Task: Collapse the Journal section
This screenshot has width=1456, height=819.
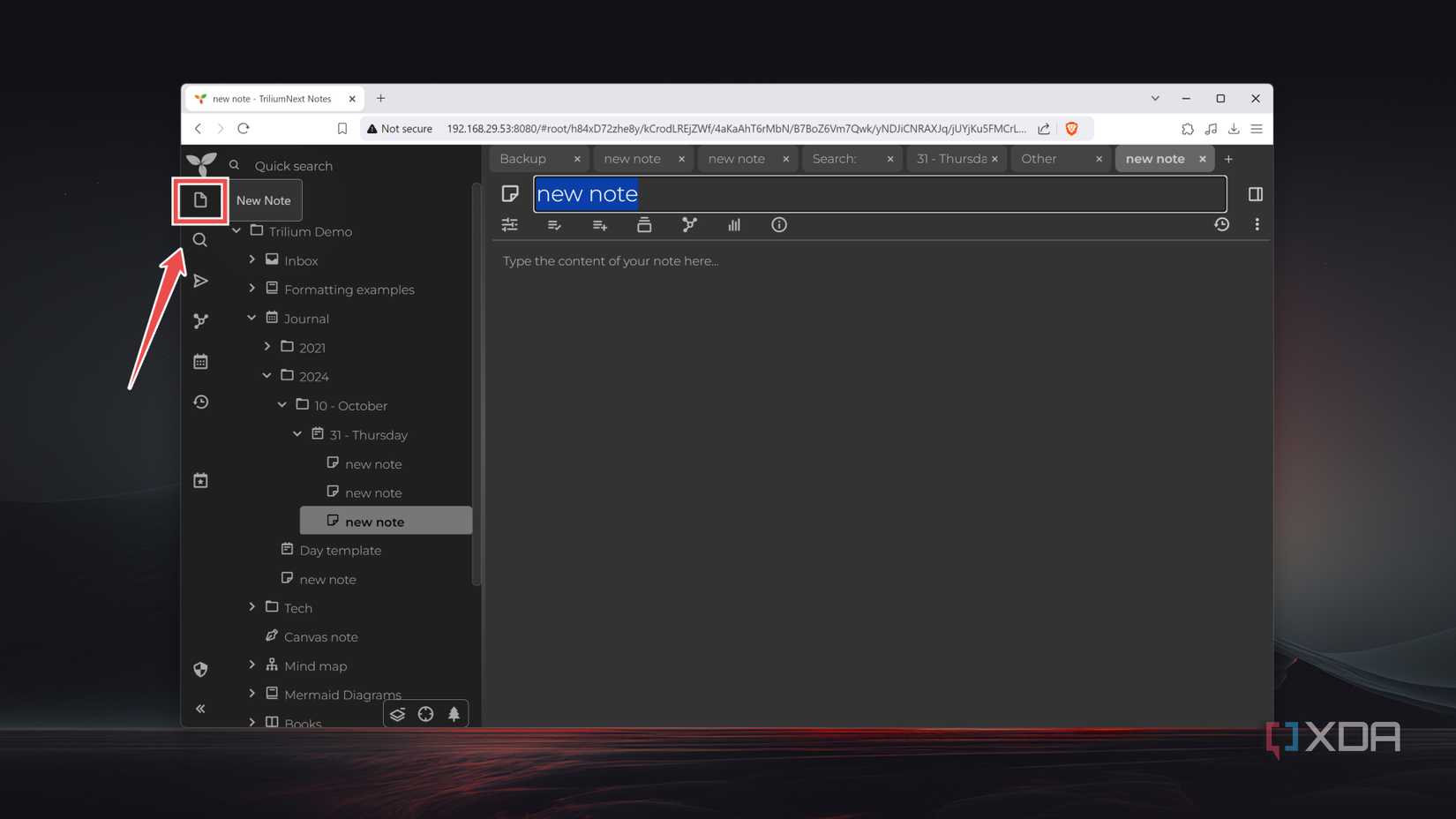Action: (251, 318)
